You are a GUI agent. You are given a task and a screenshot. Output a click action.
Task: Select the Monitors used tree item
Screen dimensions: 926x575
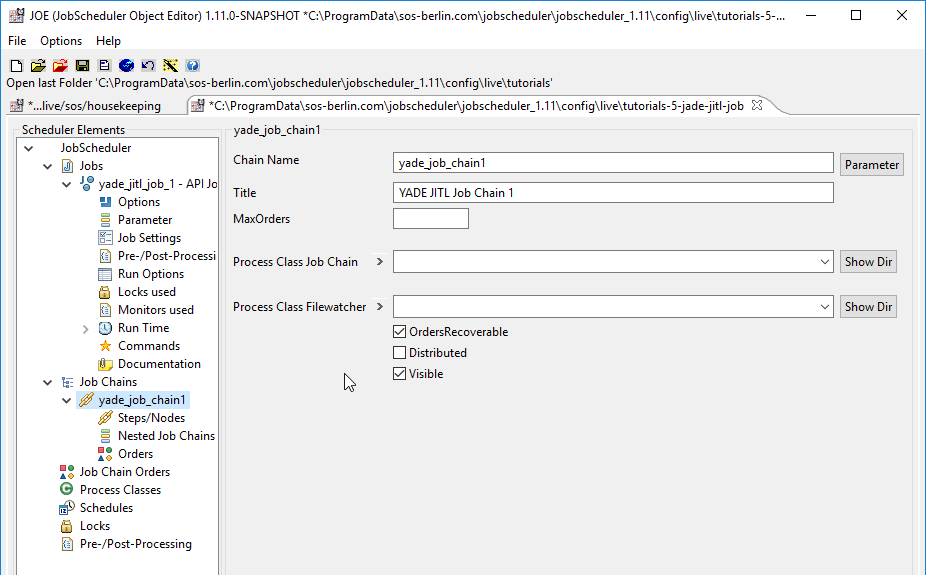click(x=156, y=310)
